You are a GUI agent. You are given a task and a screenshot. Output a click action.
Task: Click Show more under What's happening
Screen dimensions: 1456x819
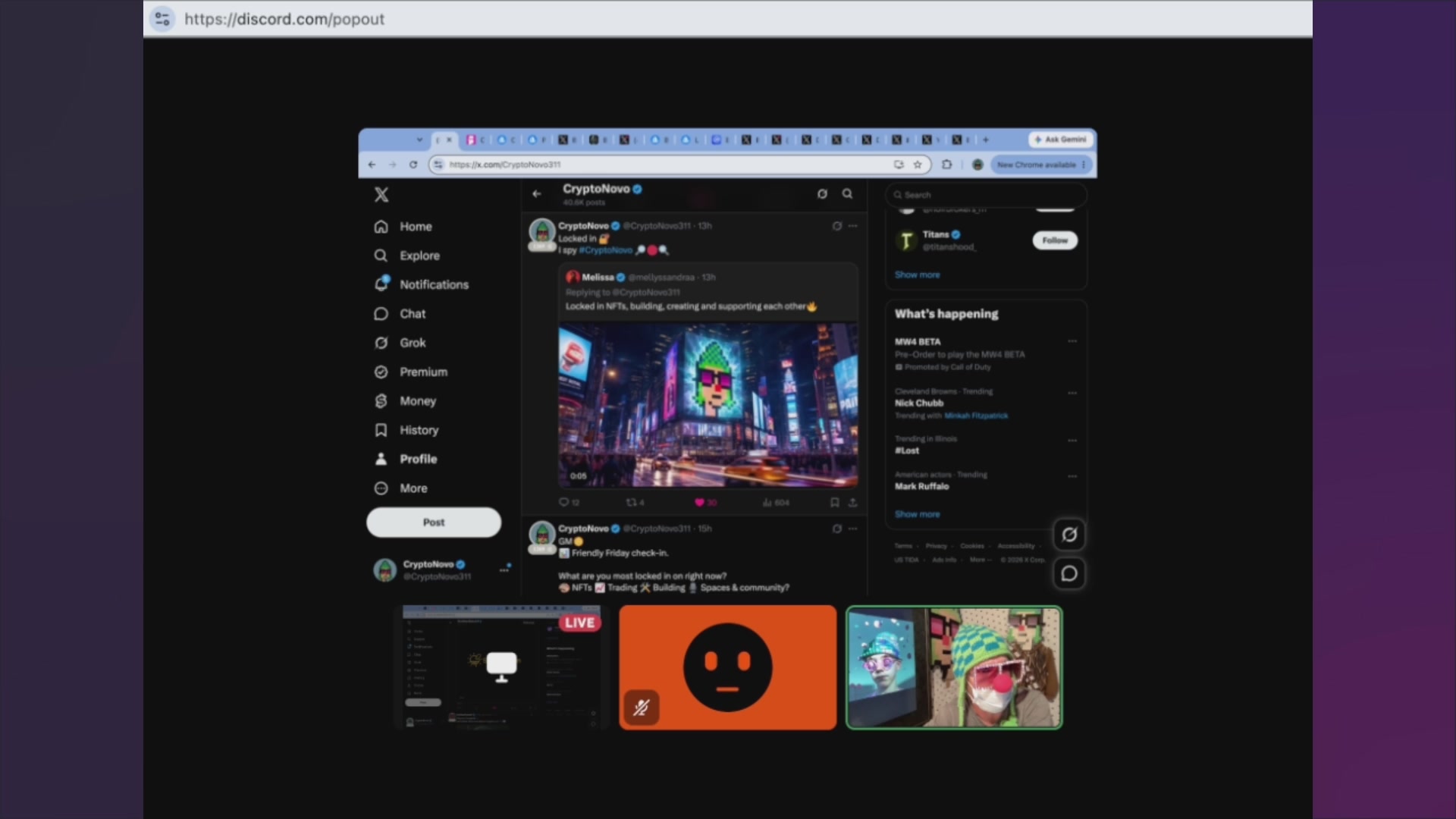917,514
